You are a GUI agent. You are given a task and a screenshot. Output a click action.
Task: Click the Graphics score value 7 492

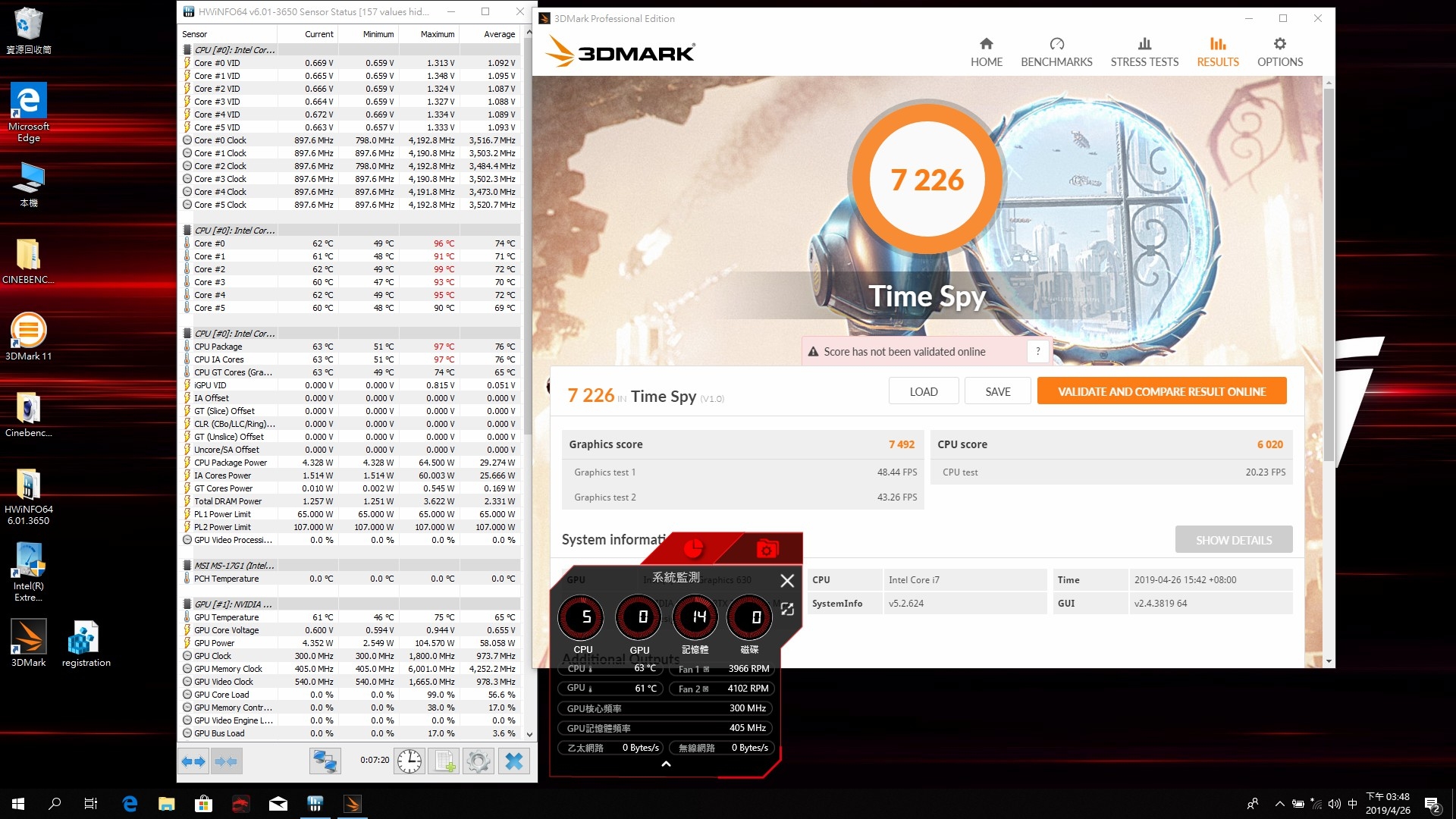coord(902,444)
